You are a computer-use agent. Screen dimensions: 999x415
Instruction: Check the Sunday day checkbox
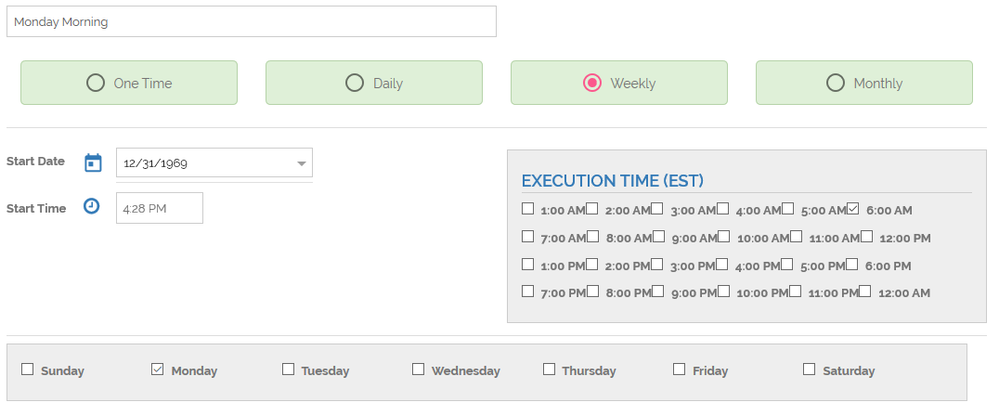(x=27, y=369)
